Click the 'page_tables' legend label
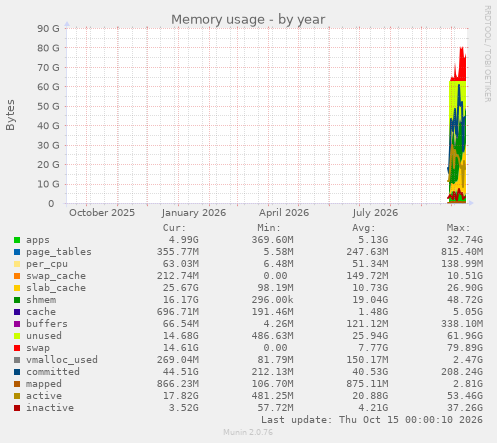This screenshot has width=497, height=443. (x=59, y=252)
